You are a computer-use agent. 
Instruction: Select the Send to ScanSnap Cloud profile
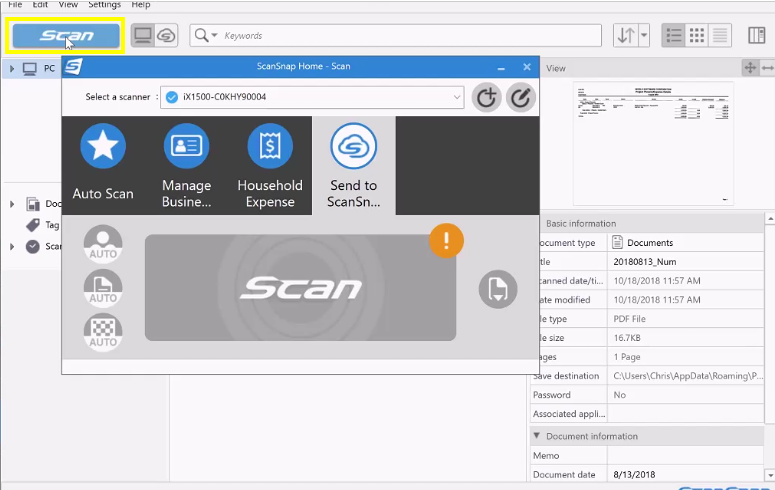[x=353, y=165]
